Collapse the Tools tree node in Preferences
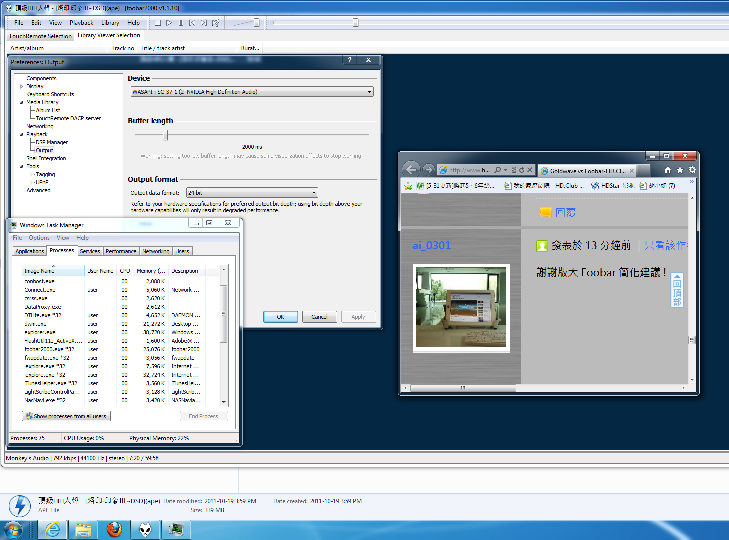The width and height of the screenshot is (729, 540). tap(21, 166)
